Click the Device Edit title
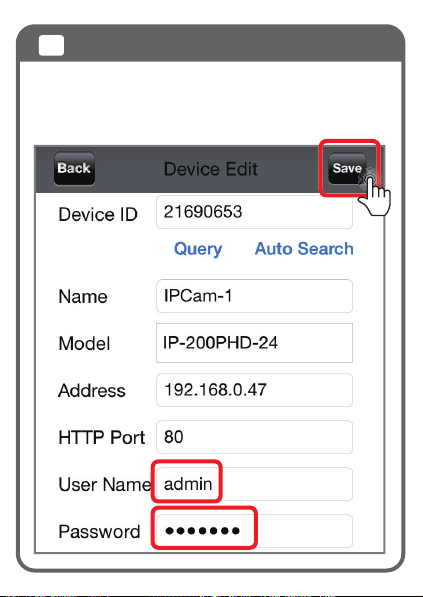Screen dimensions: 423x597 [x=211, y=169]
